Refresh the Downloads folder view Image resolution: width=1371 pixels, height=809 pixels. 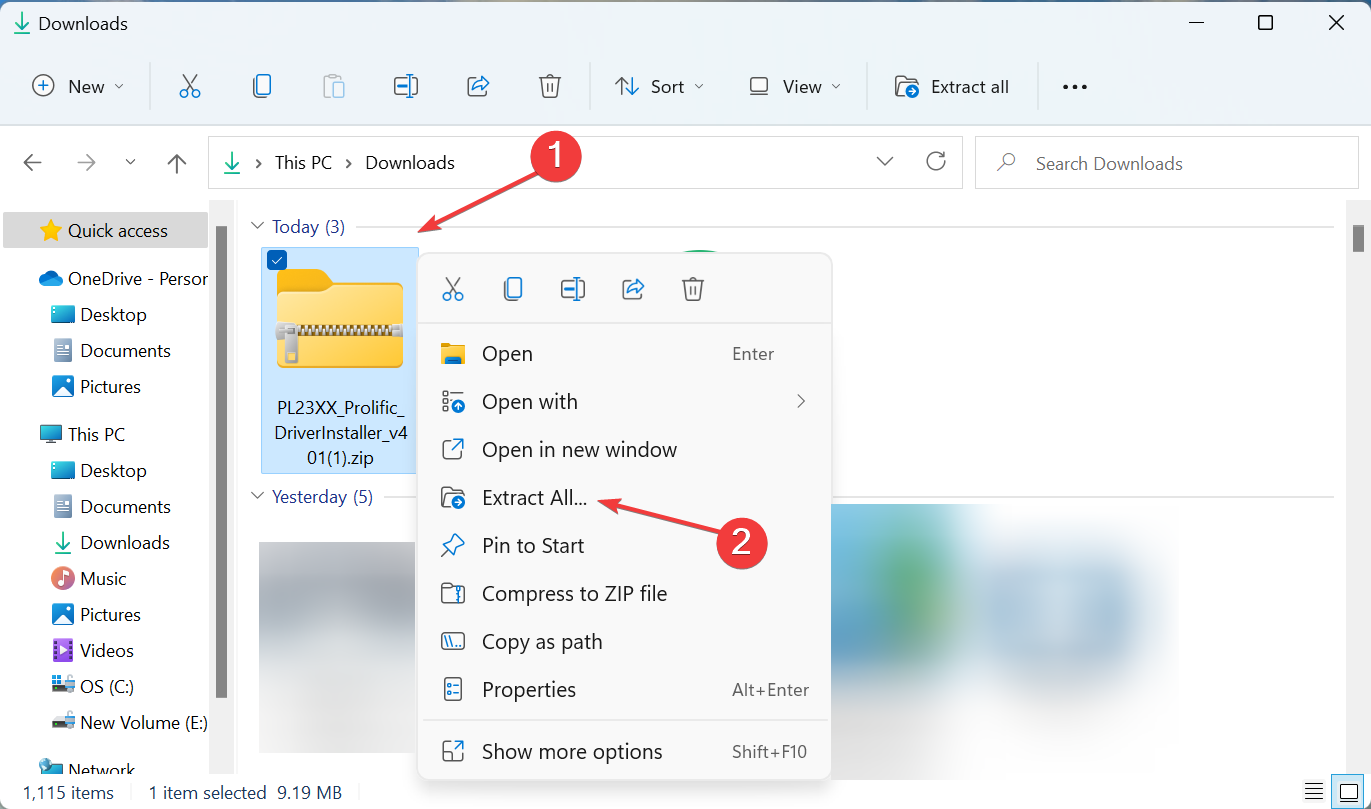point(936,161)
